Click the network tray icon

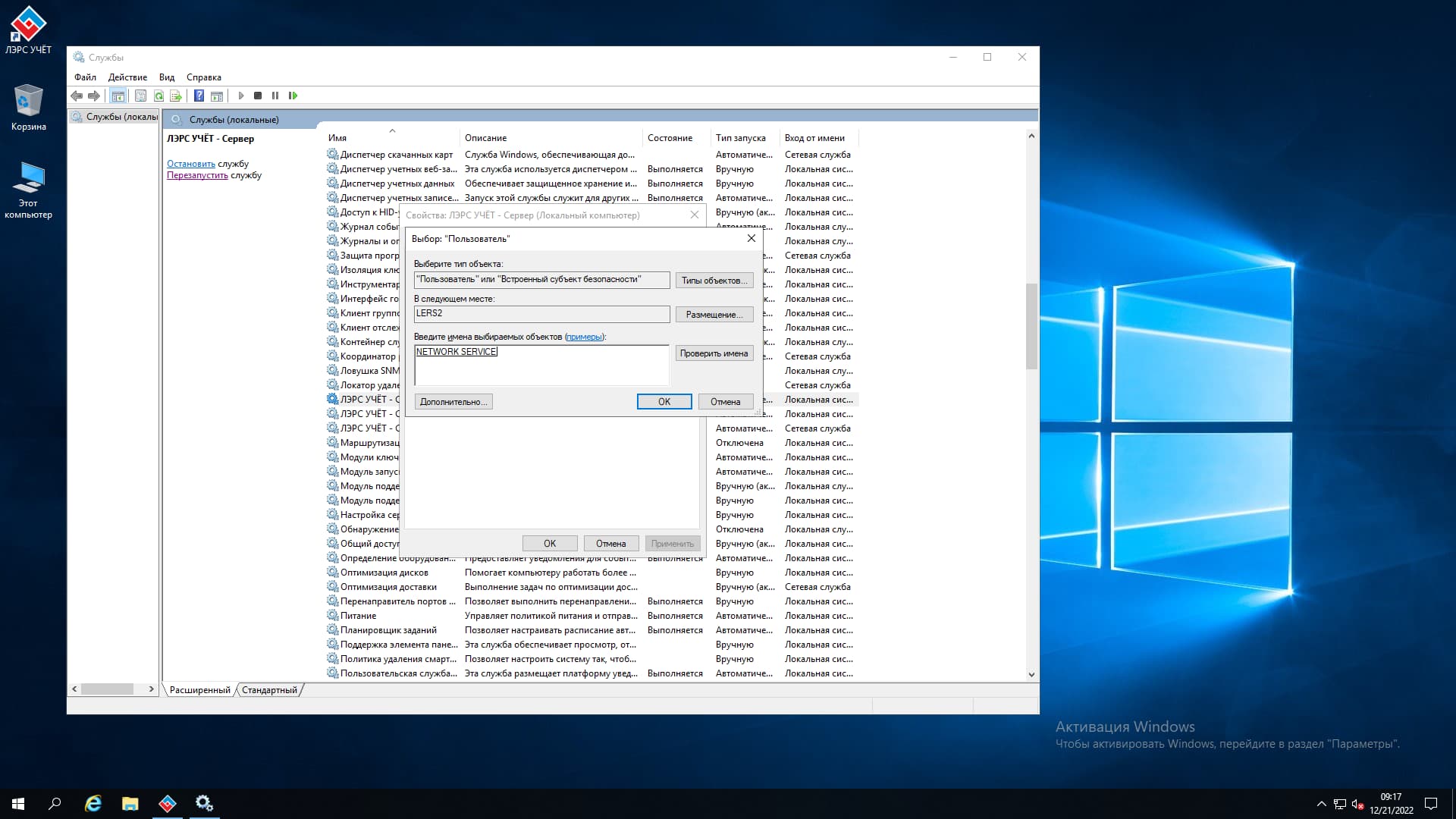pyautogui.click(x=1340, y=804)
